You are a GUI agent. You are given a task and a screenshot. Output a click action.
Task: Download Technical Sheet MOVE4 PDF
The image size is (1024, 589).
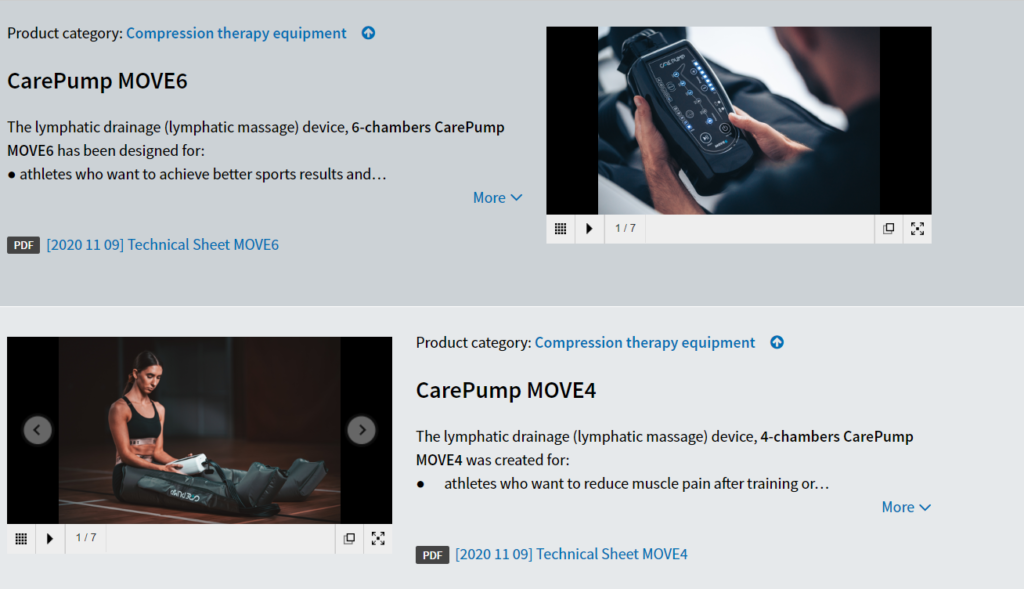571,554
